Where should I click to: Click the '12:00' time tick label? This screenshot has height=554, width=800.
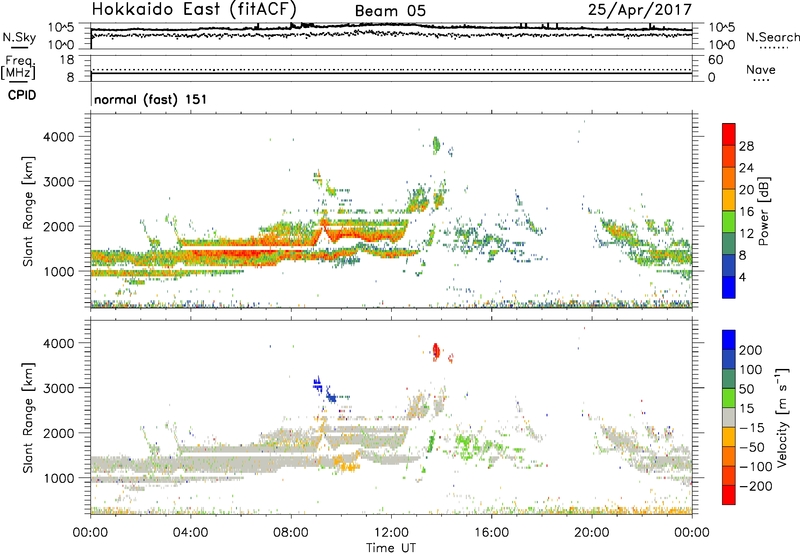click(391, 533)
